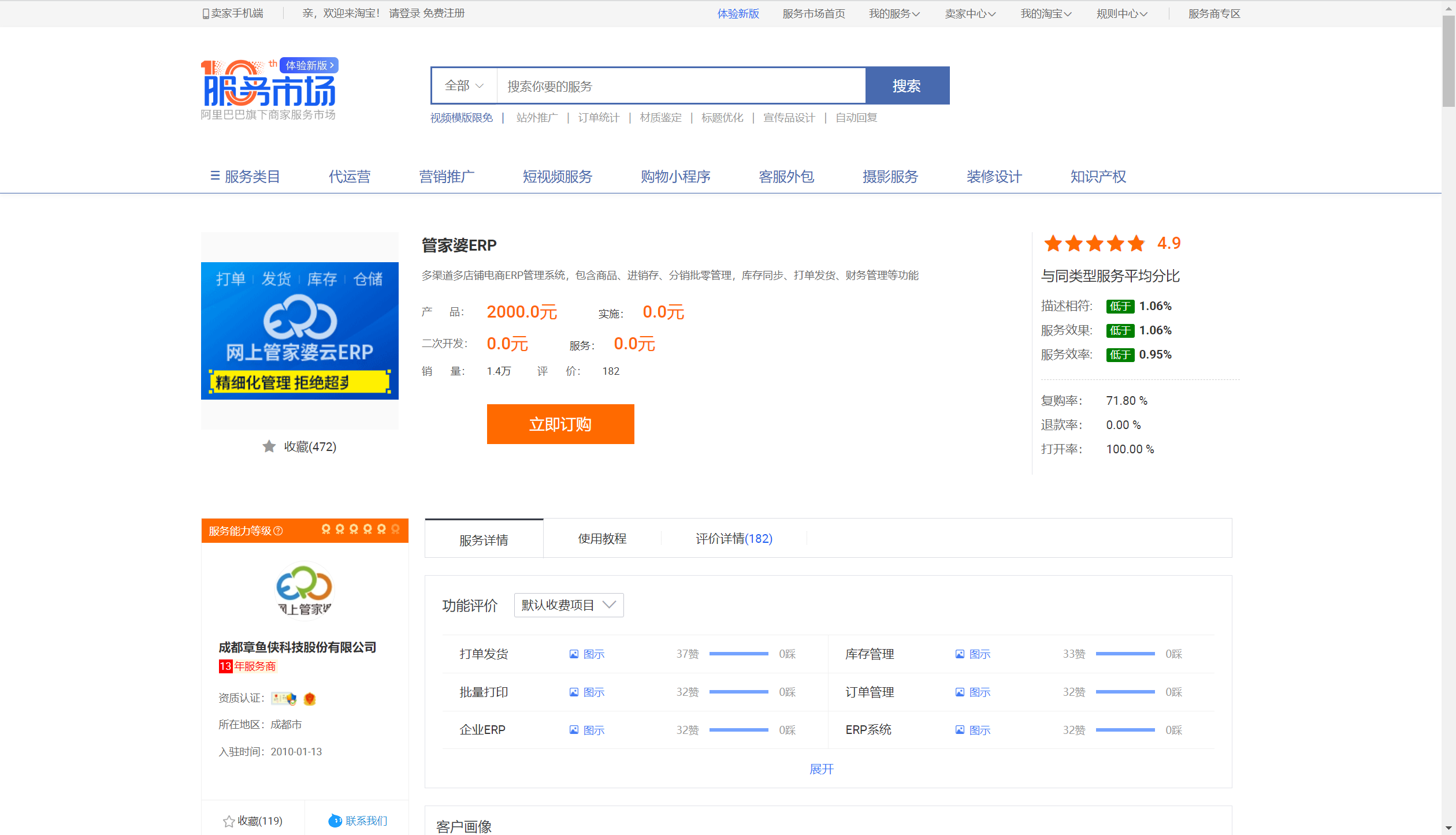Screen dimensions: 1456x835
Task: Click the 资质认证 certificate badge icon
Action: [x=284, y=699]
